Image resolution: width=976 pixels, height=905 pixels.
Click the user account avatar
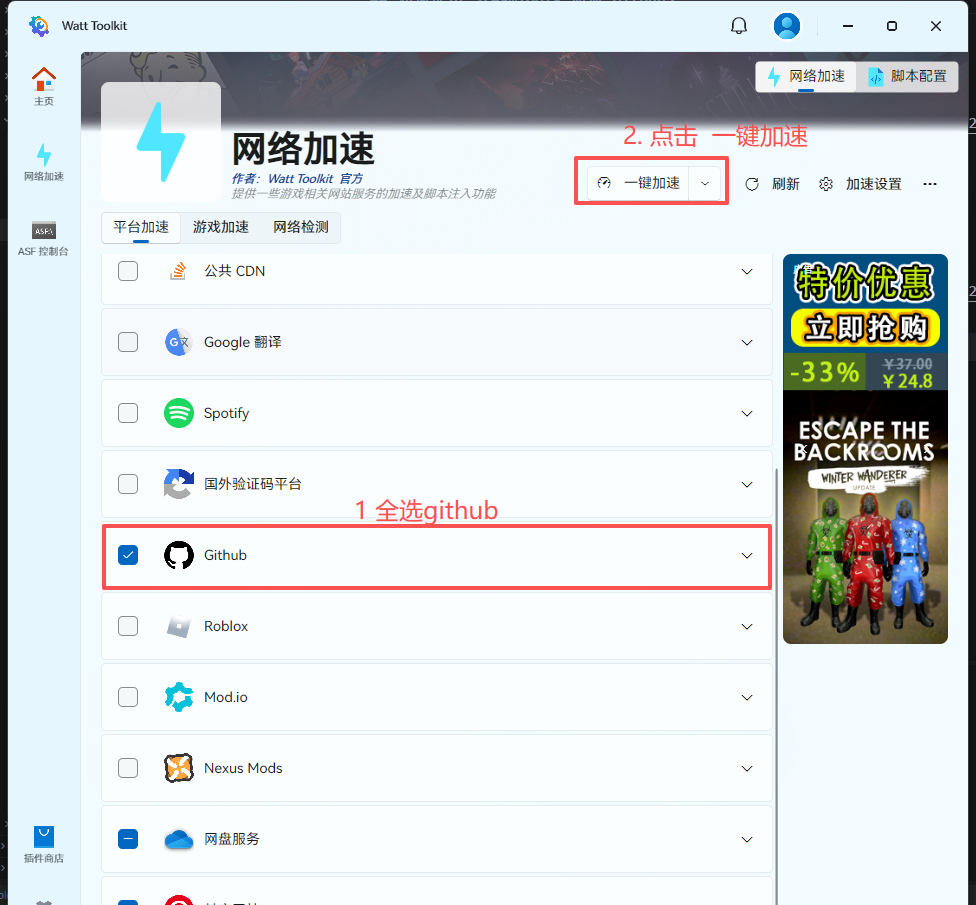pyautogui.click(x=787, y=26)
